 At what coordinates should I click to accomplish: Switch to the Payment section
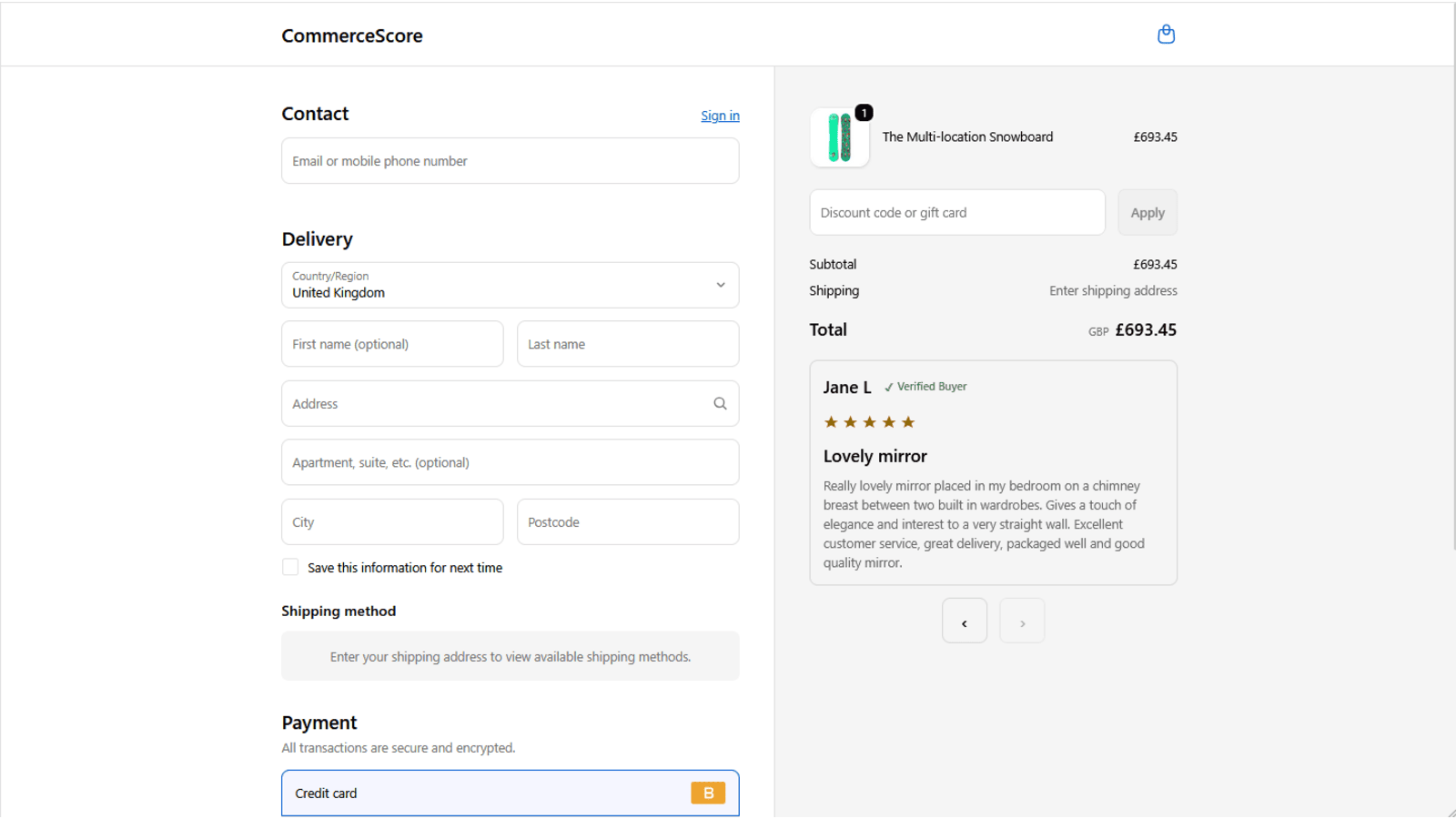click(x=318, y=722)
